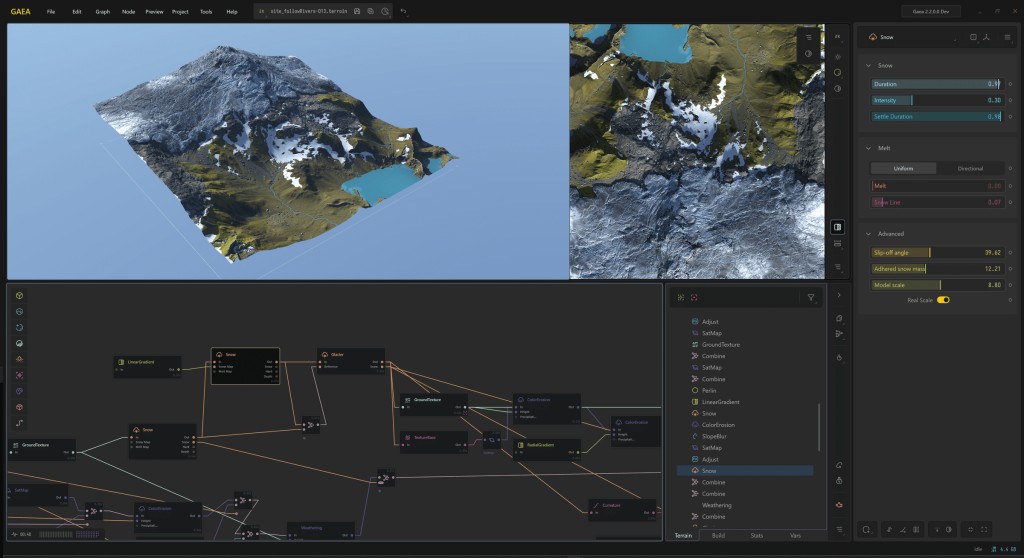Adjust the Adhered snow mass slider
Image resolution: width=1024 pixels, height=558 pixels.
(x=936, y=269)
